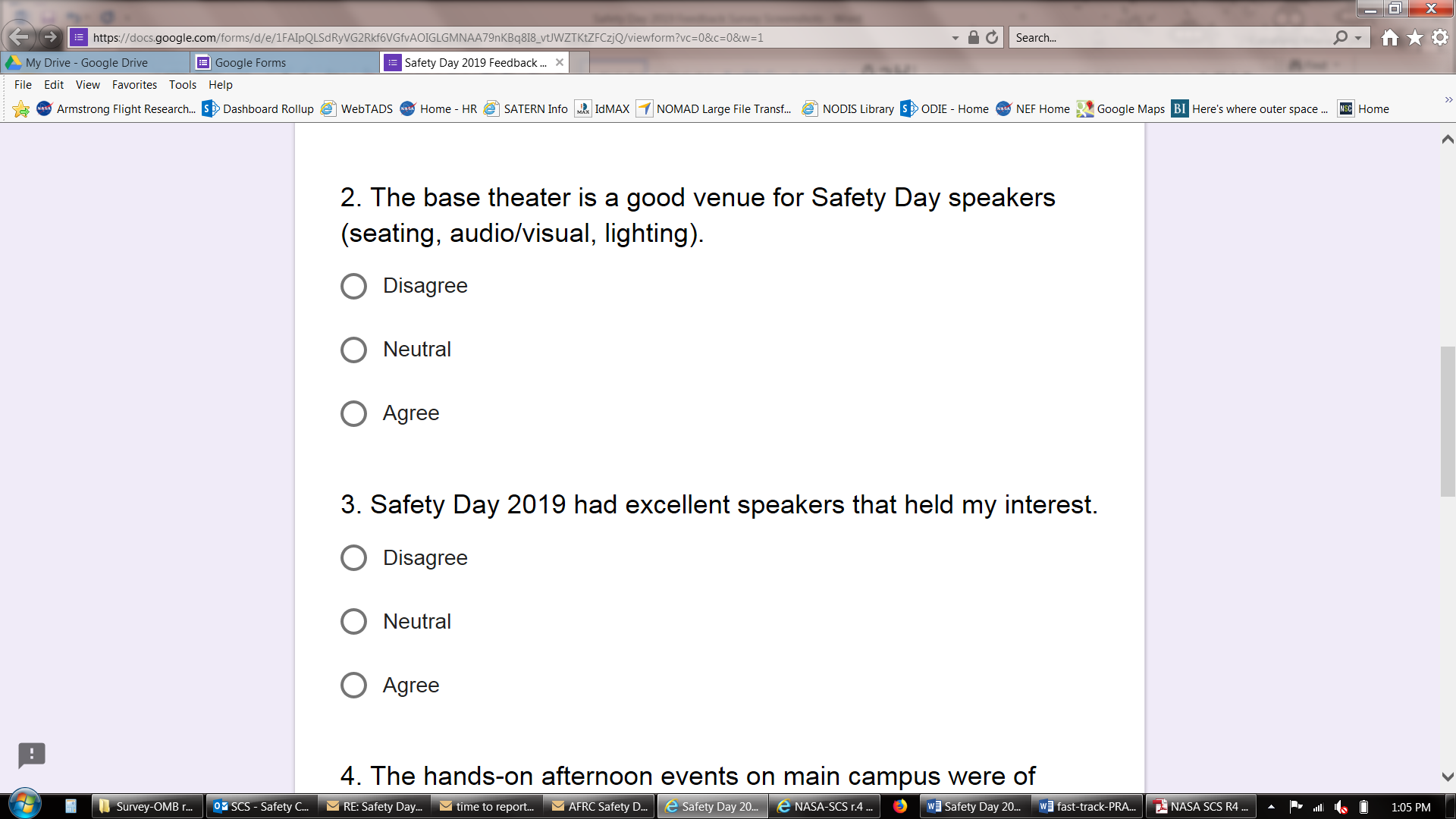The width and height of the screenshot is (1456, 819).
Task: Click the browser forward arrow button
Action: 51,36
